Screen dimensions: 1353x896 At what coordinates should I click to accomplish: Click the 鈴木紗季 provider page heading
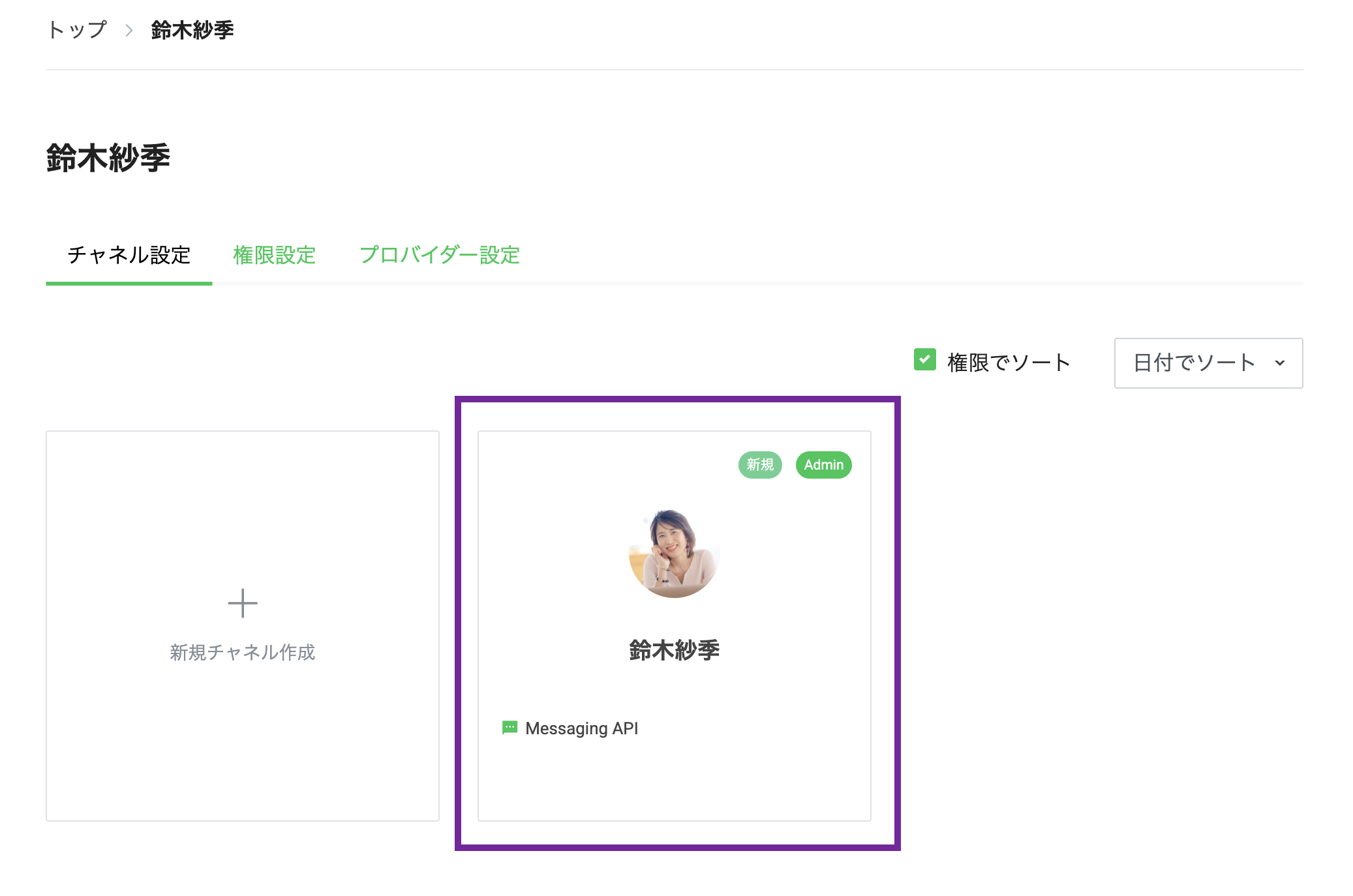pyautogui.click(x=108, y=158)
